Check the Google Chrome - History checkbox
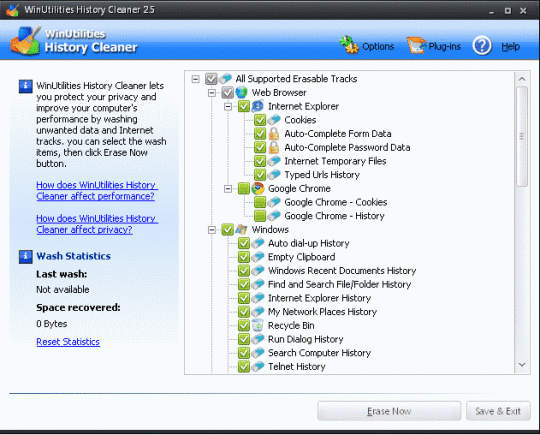 [260, 216]
